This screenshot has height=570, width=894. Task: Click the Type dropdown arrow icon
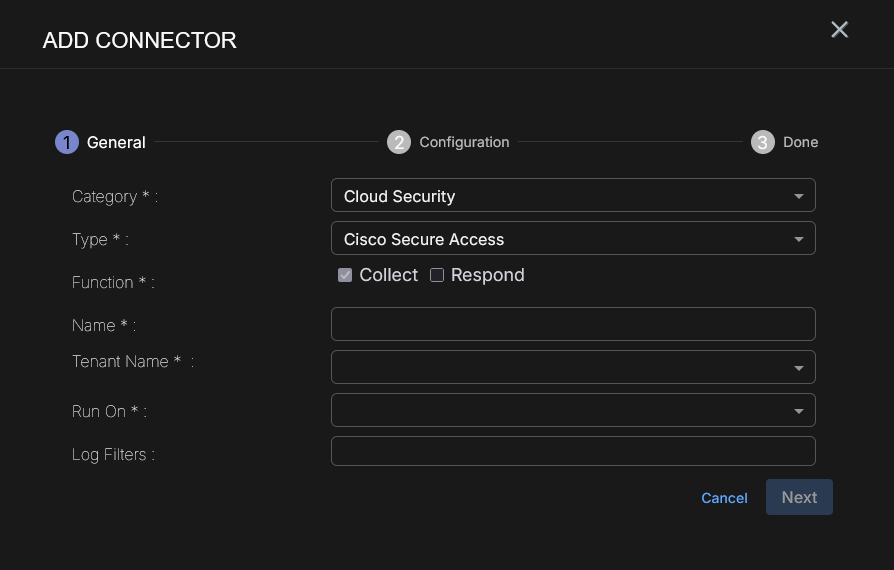799,239
